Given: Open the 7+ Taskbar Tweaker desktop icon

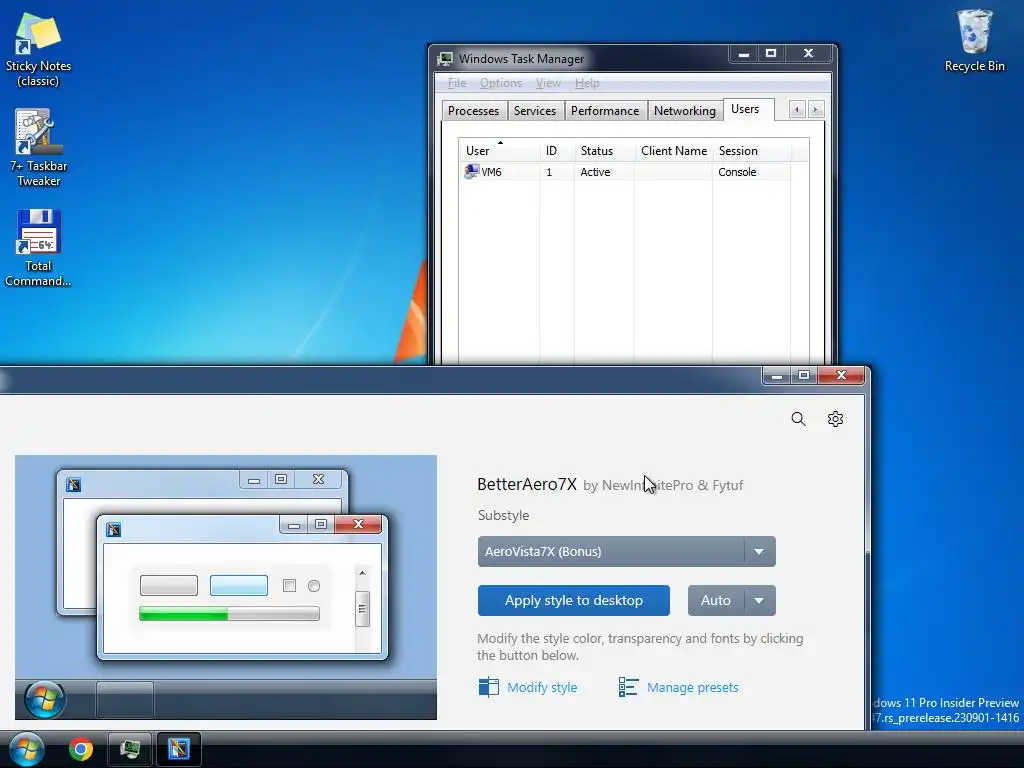Looking at the screenshot, I should tap(38, 148).
